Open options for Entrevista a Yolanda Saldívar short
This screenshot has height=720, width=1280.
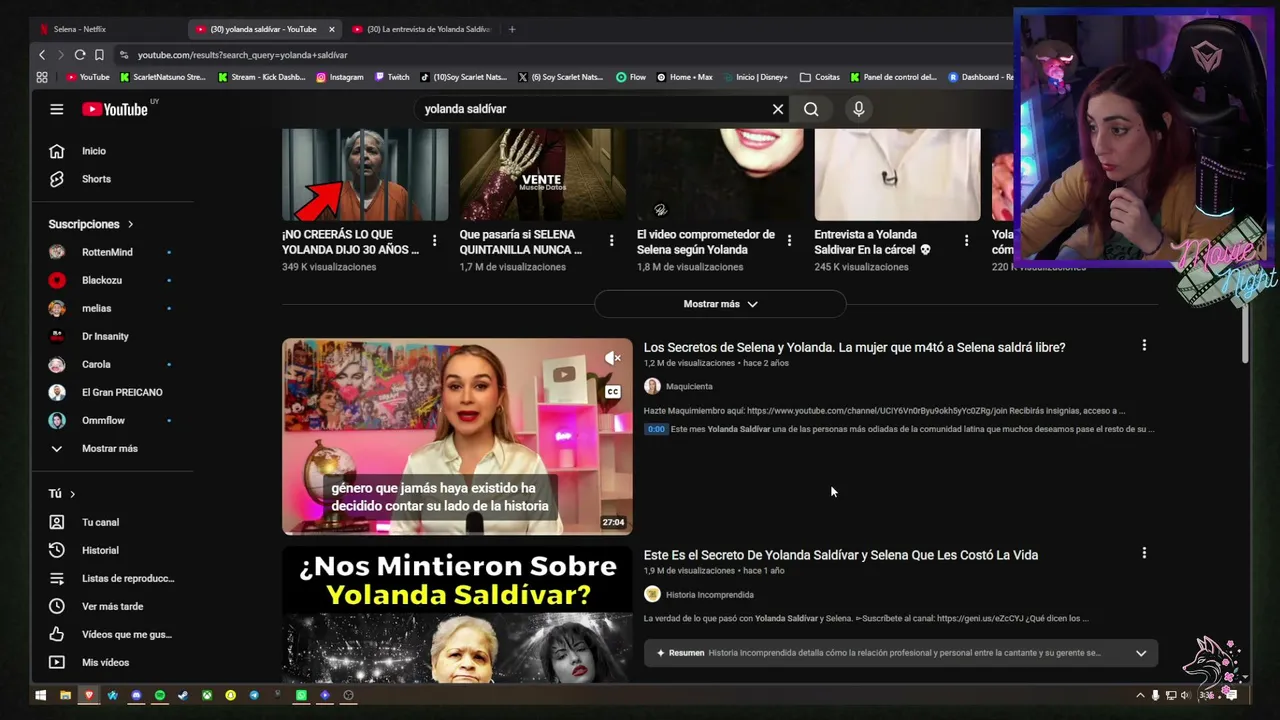pos(966,241)
